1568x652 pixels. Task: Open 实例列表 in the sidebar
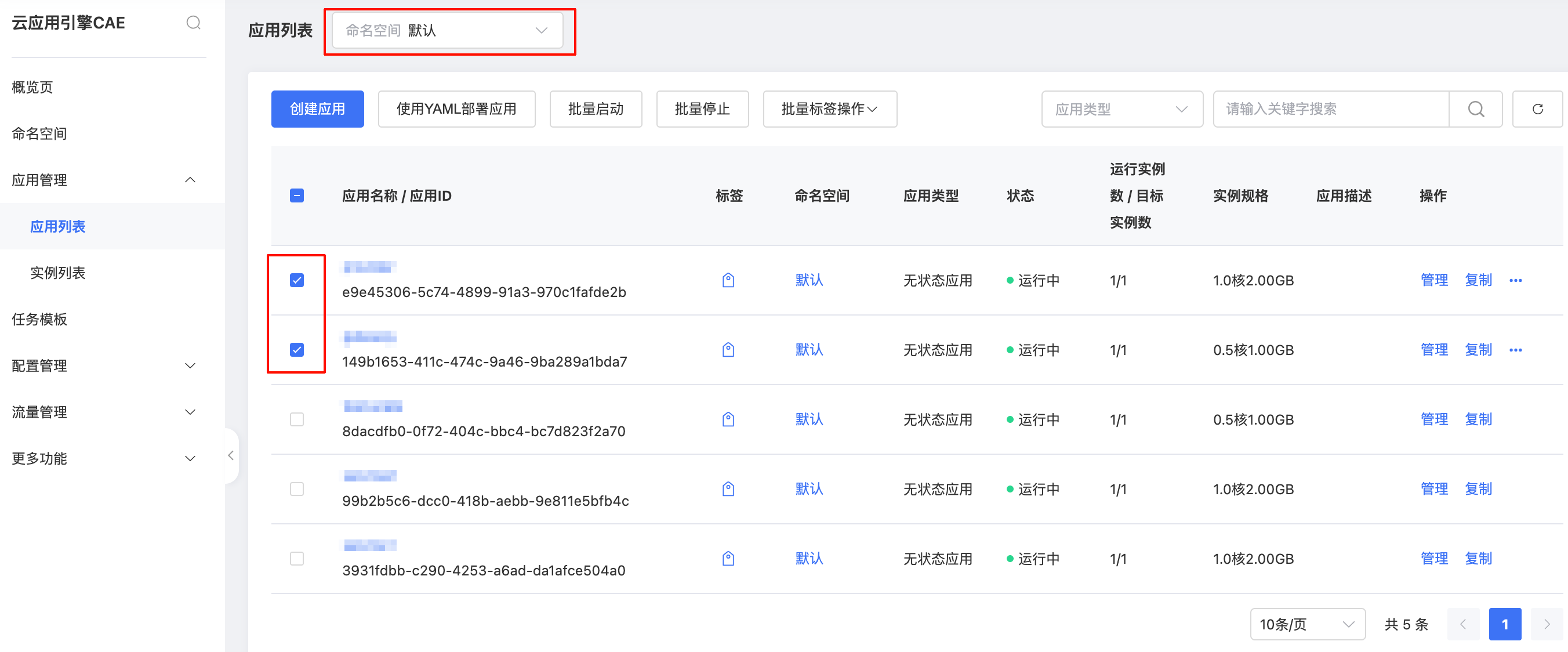(x=58, y=273)
